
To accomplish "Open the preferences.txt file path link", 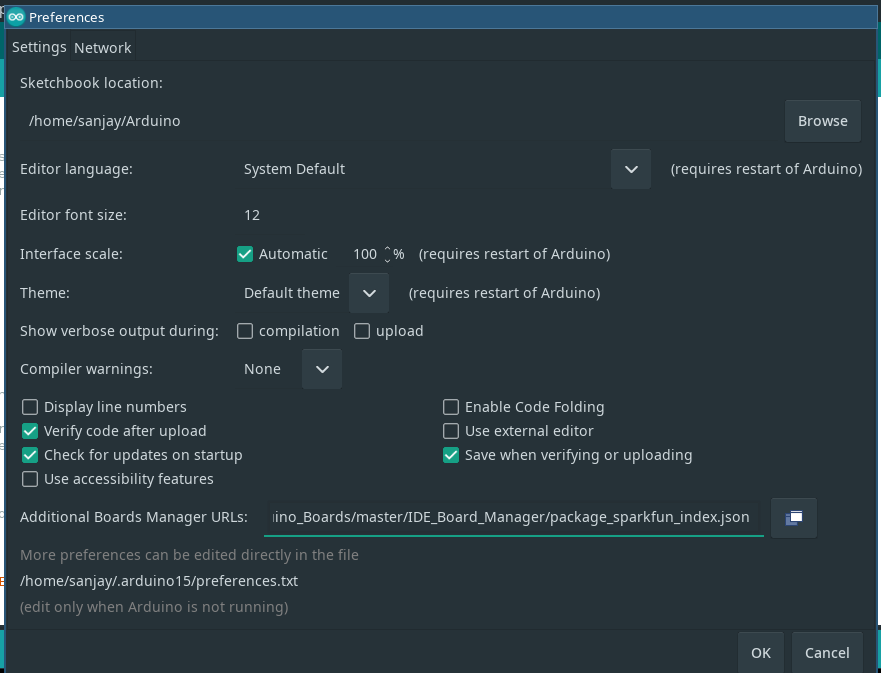I will [x=159, y=581].
